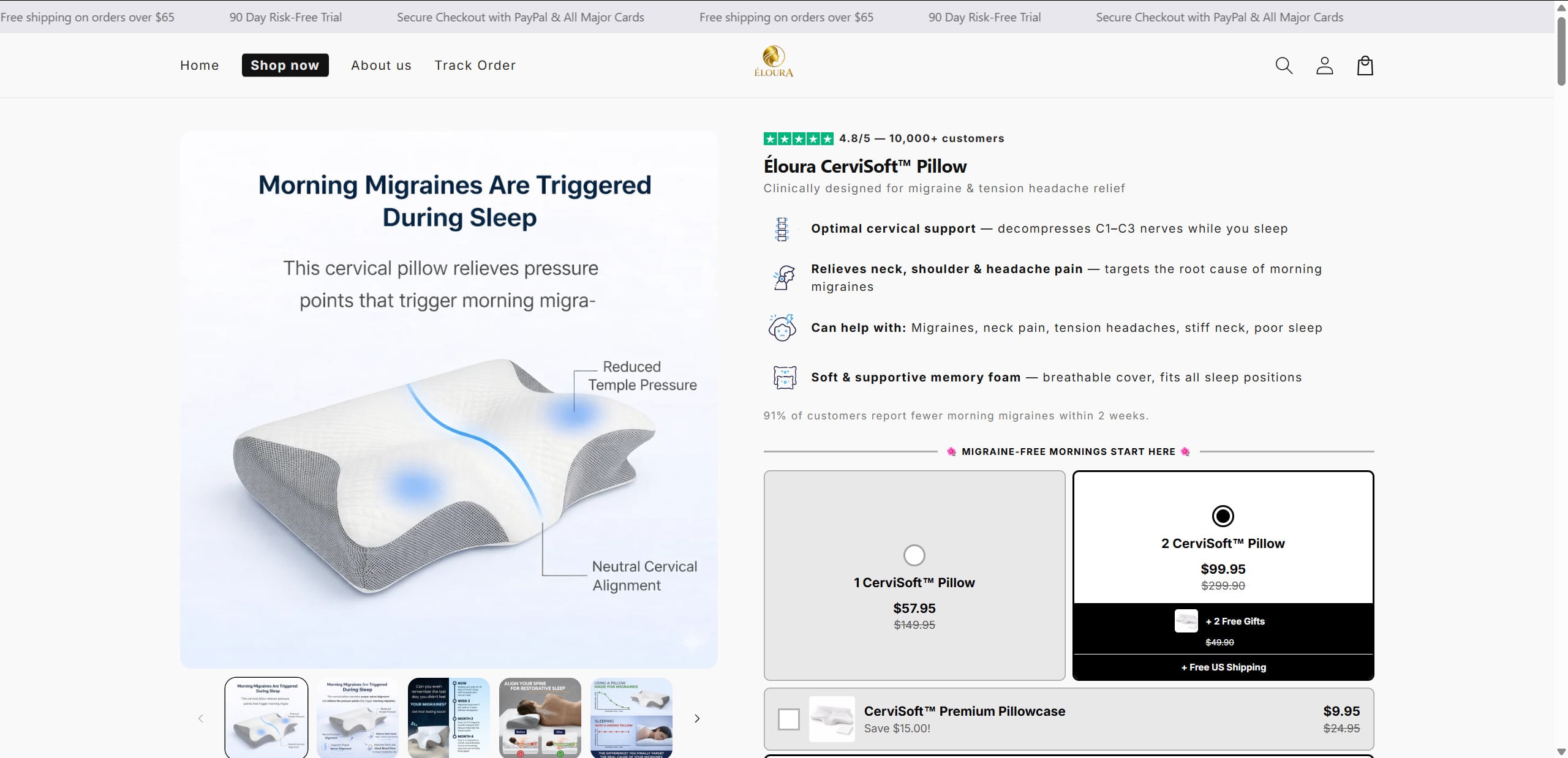1568x758 pixels.
Task: Select the first highlighted gallery thumbnail
Action: point(266,718)
